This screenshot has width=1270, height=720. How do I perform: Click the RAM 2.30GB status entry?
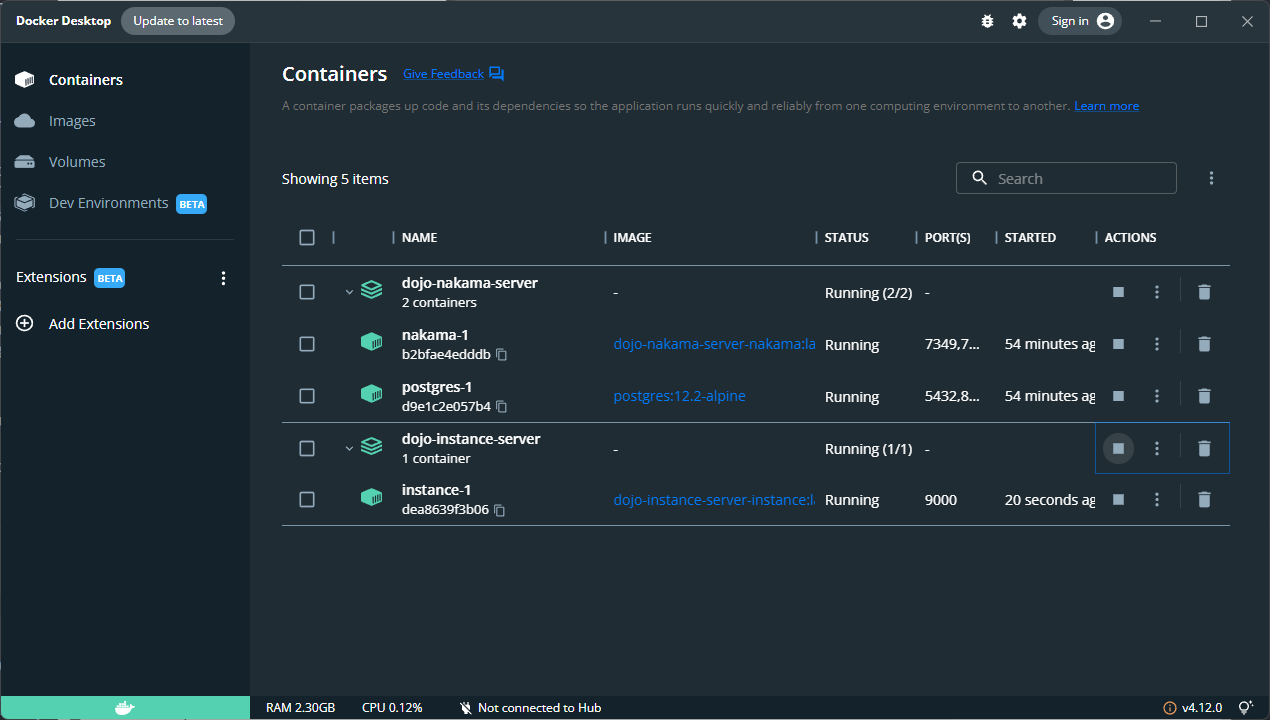click(300, 708)
